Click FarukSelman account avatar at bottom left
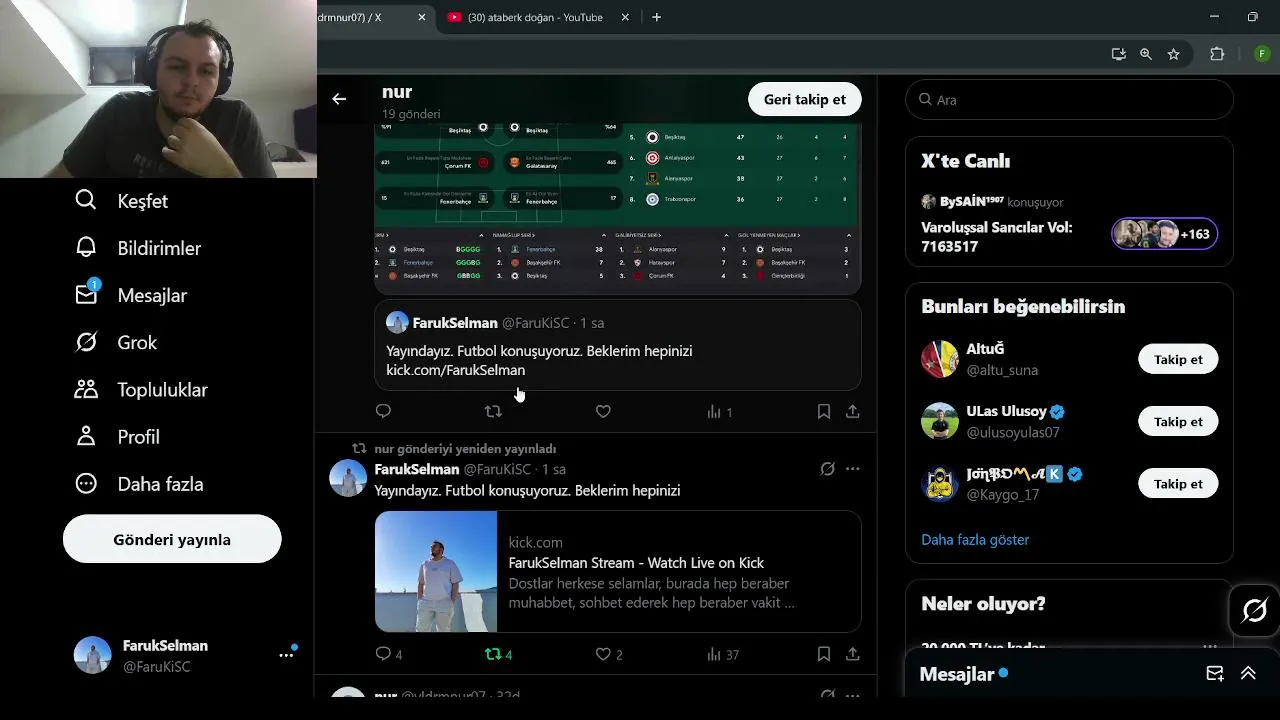The width and height of the screenshot is (1280, 720). 92,655
